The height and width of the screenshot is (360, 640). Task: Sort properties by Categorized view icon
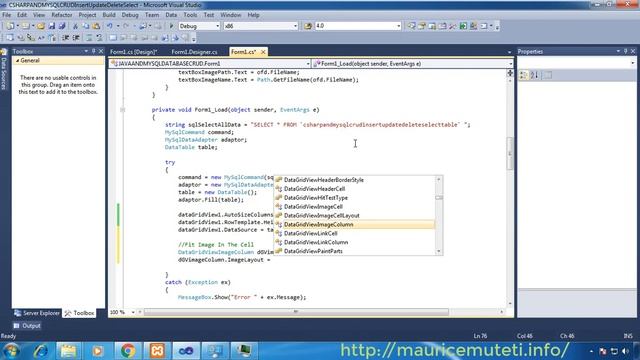tap(524, 75)
